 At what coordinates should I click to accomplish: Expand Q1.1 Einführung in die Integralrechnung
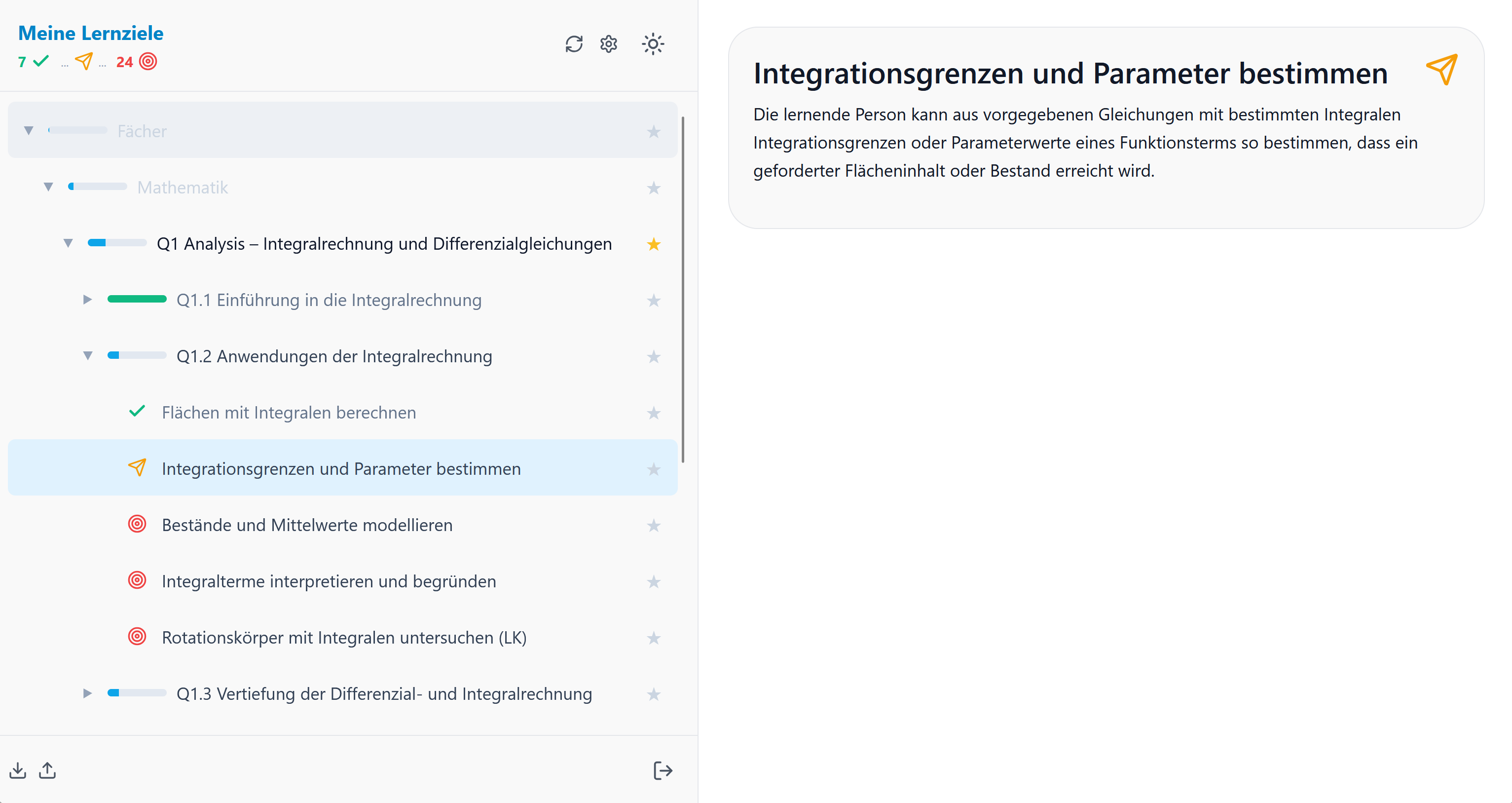(87, 300)
